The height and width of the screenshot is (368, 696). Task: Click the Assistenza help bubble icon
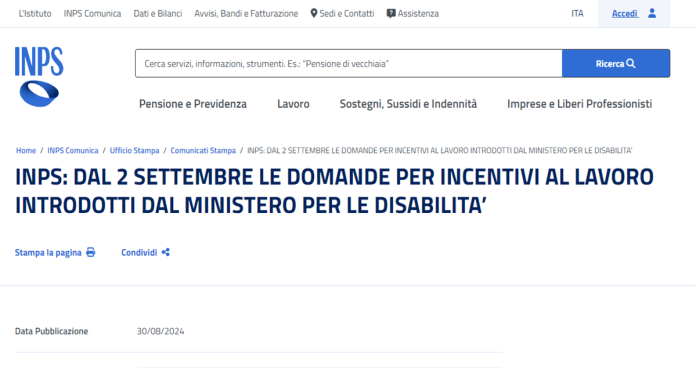[x=391, y=14]
